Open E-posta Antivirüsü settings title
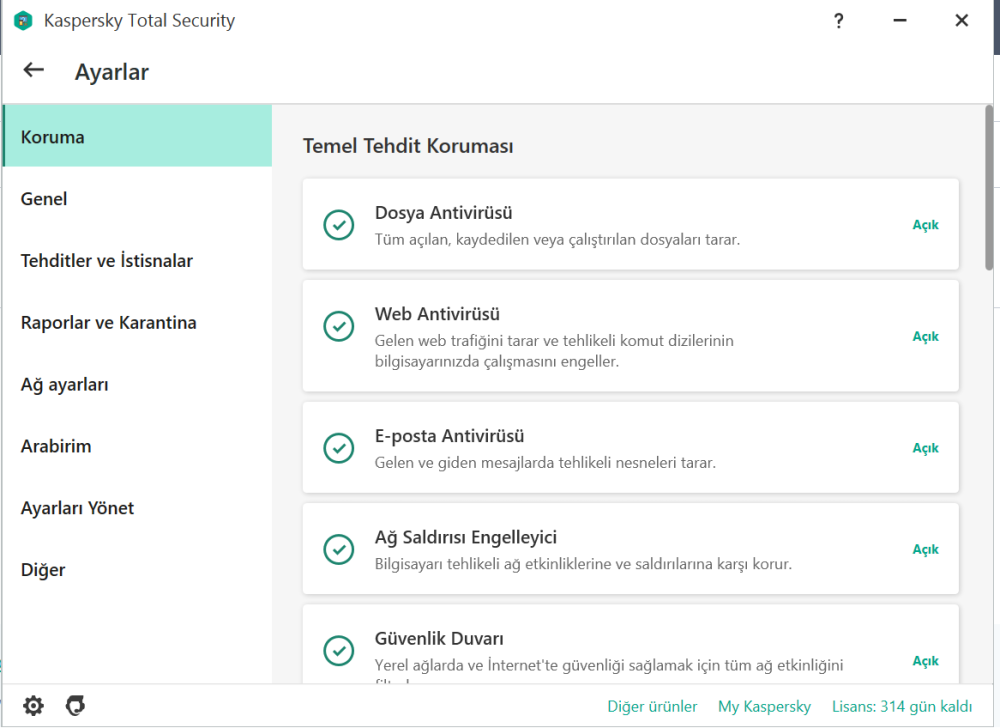Screen dimensions: 1000x728 (449, 435)
